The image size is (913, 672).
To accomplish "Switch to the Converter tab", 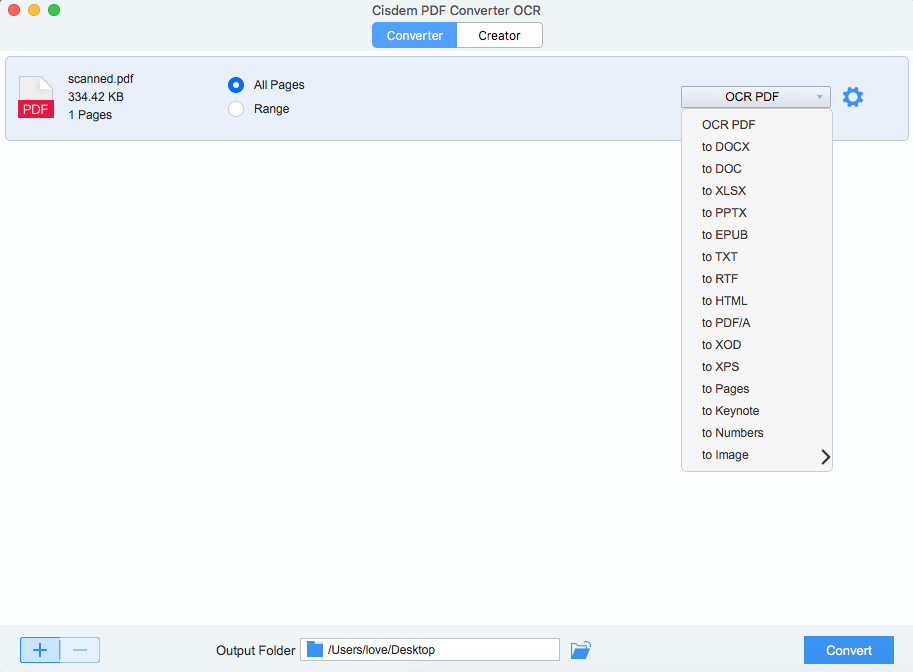I will point(415,36).
